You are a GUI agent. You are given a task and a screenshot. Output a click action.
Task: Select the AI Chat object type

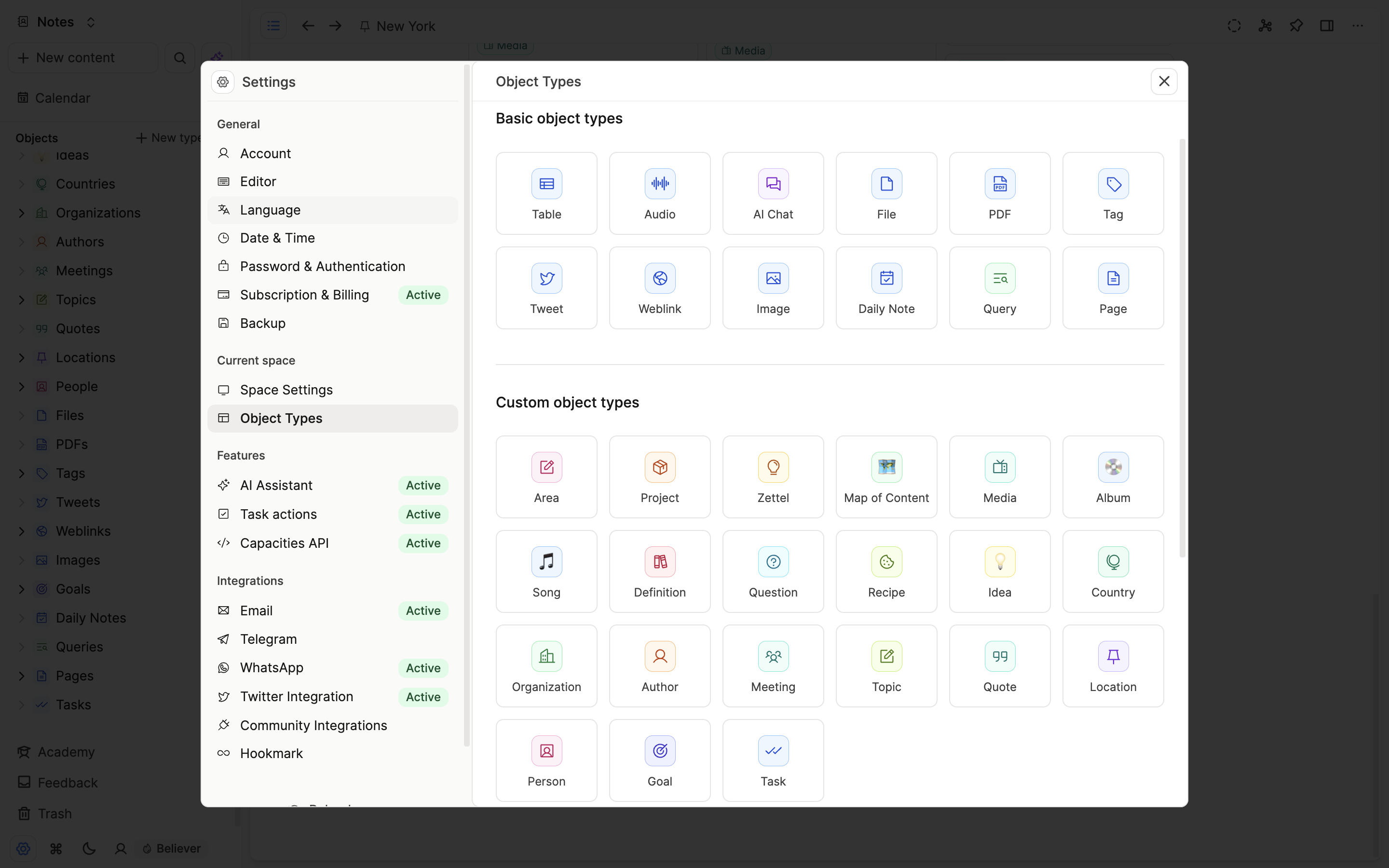coord(773,193)
